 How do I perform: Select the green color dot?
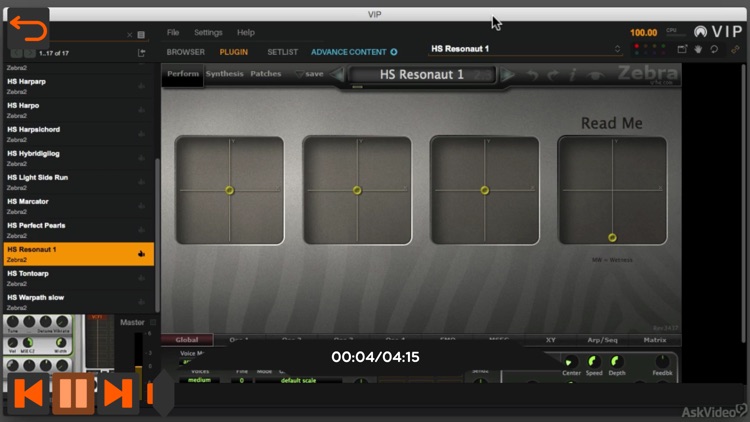(662, 46)
